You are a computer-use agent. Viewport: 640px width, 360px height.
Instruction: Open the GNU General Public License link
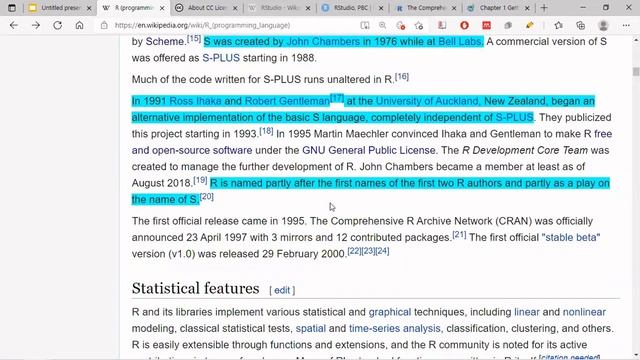[x=369, y=150]
